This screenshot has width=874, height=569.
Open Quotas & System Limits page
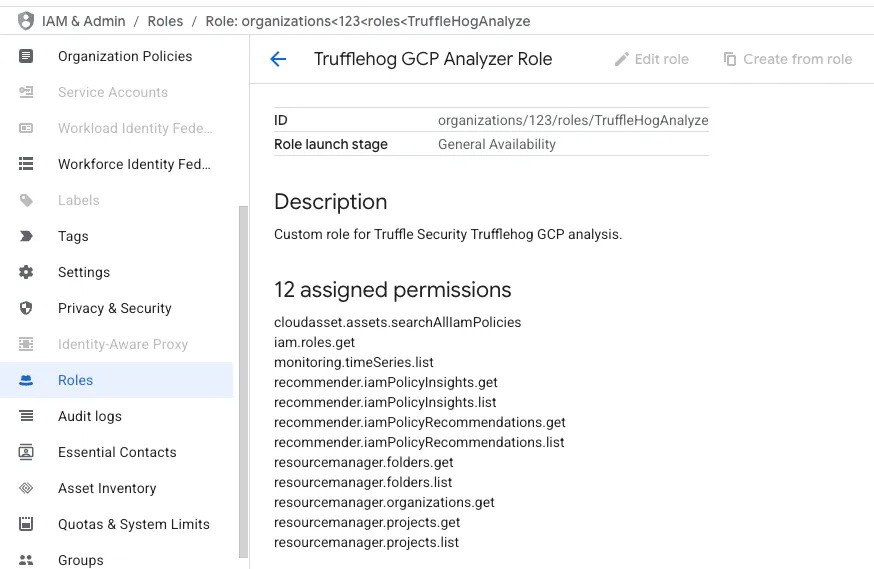[134, 524]
